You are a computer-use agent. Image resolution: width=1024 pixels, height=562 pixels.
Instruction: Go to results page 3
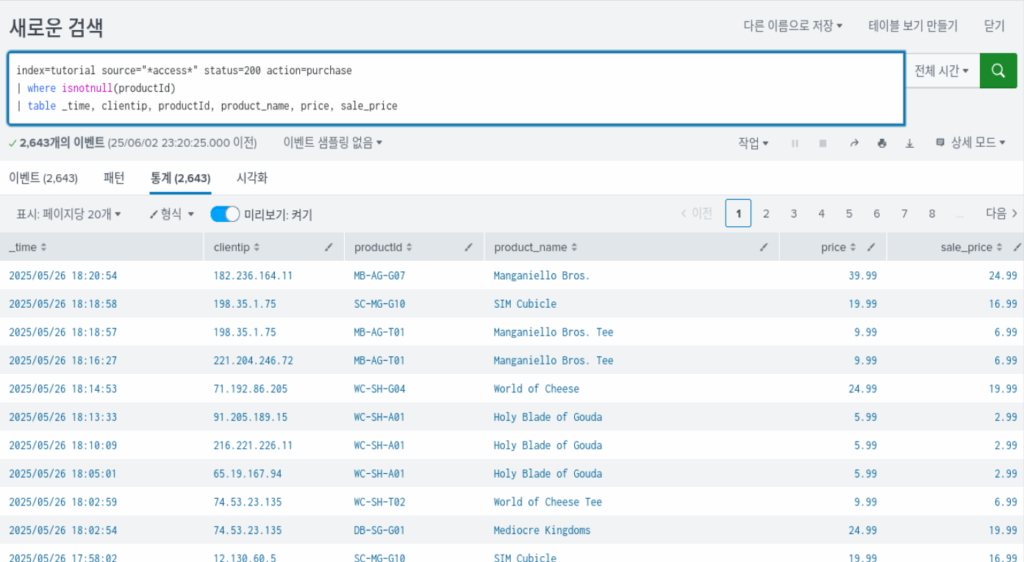tap(793, 213)
